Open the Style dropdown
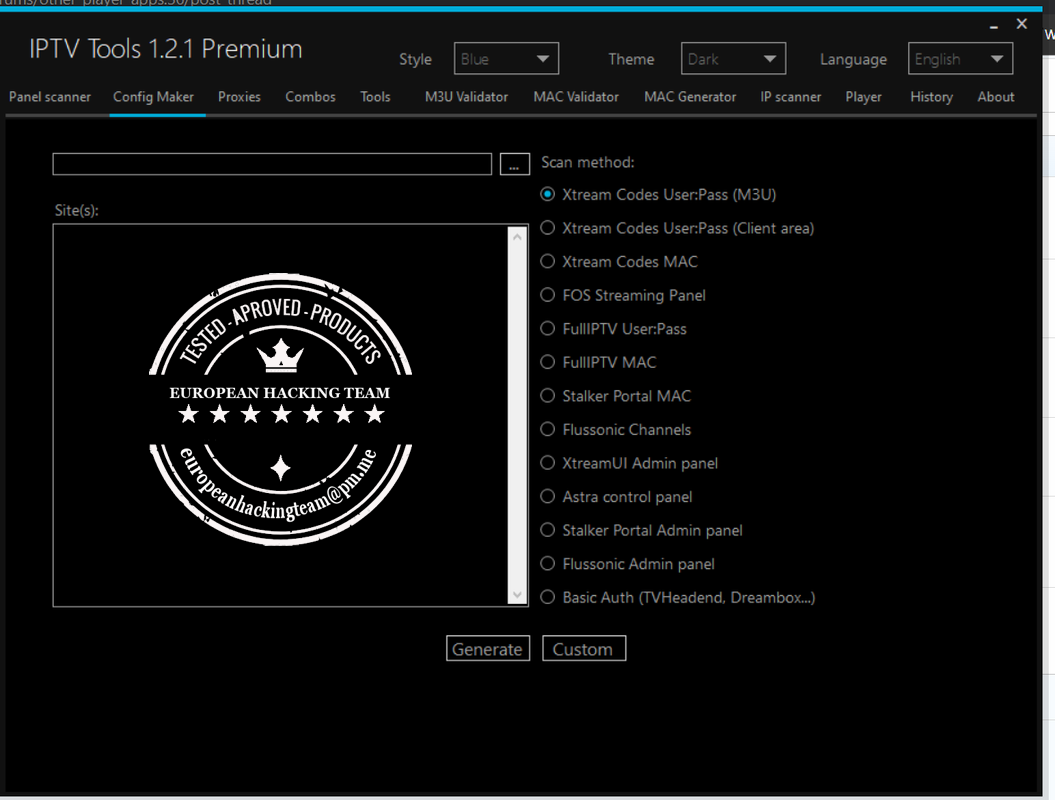 [x=506, y=58]
